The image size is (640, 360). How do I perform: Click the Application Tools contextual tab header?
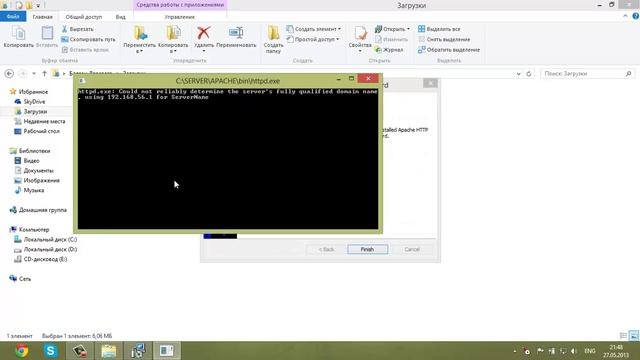tap(180, 5)
